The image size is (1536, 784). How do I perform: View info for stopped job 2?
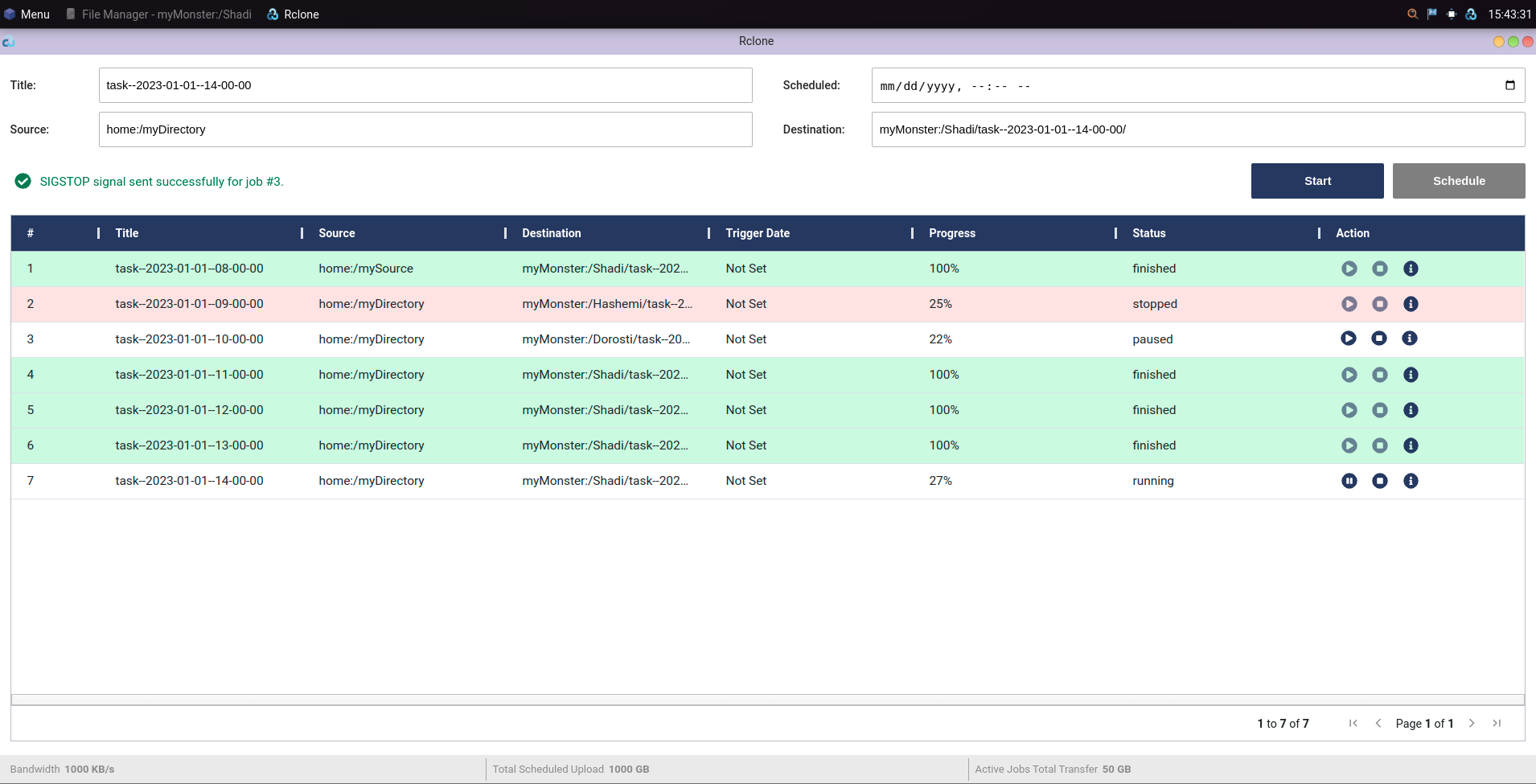(1410, 304)
